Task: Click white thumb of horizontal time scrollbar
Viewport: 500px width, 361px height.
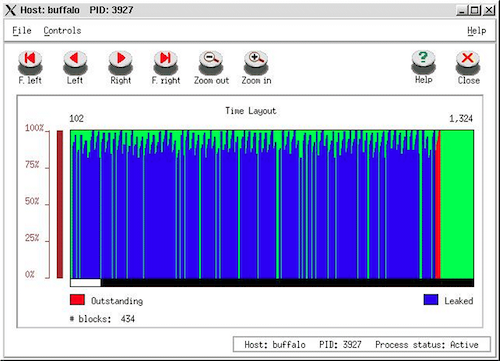Action: [86, 283]
